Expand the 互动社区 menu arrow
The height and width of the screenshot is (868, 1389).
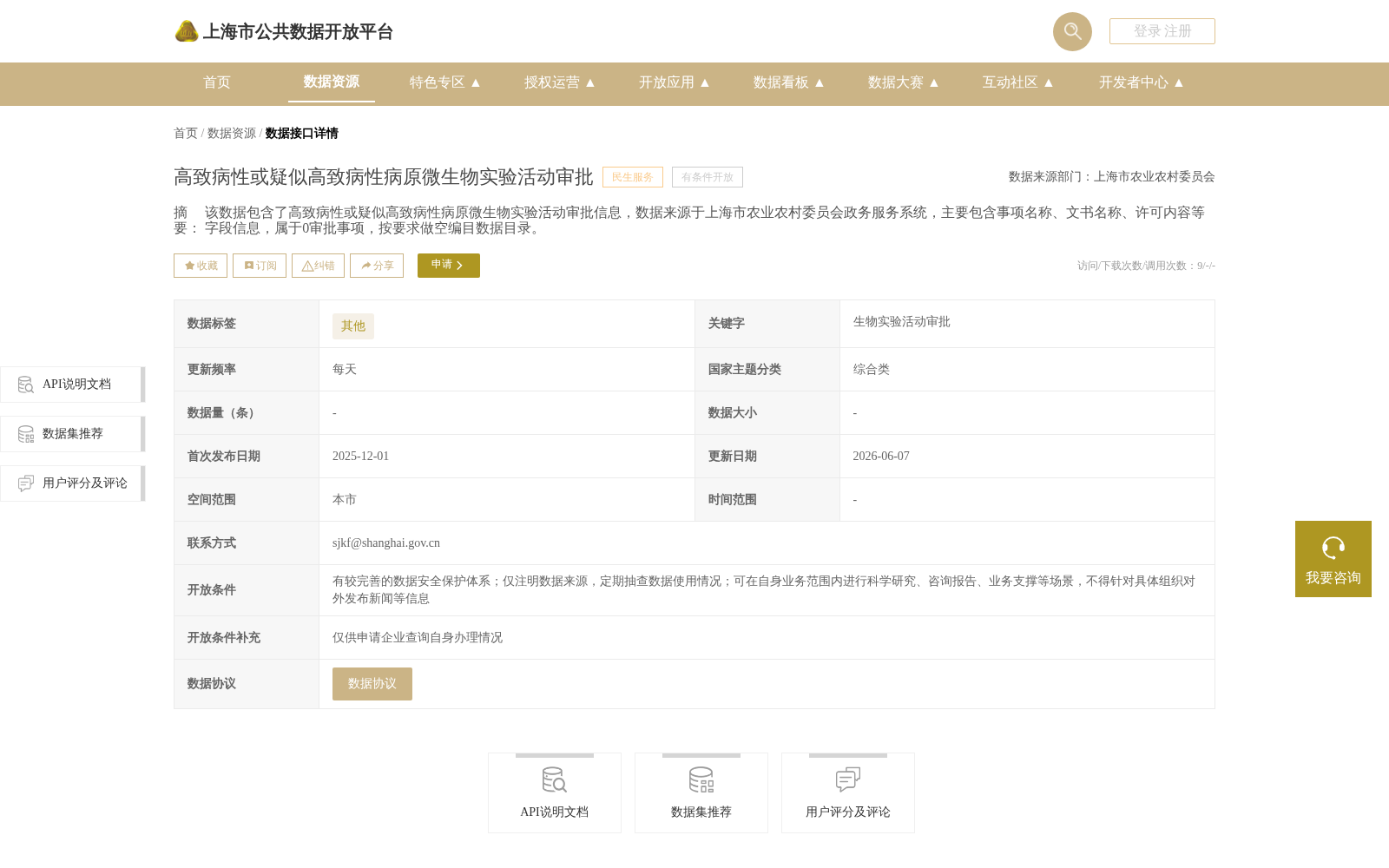[x=1049, y=82]
